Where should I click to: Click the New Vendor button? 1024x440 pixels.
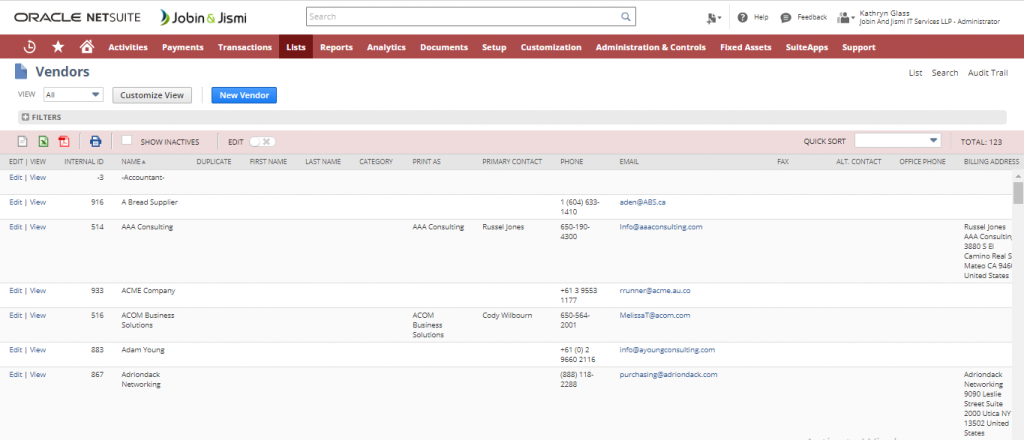click(x=243, y=95)
